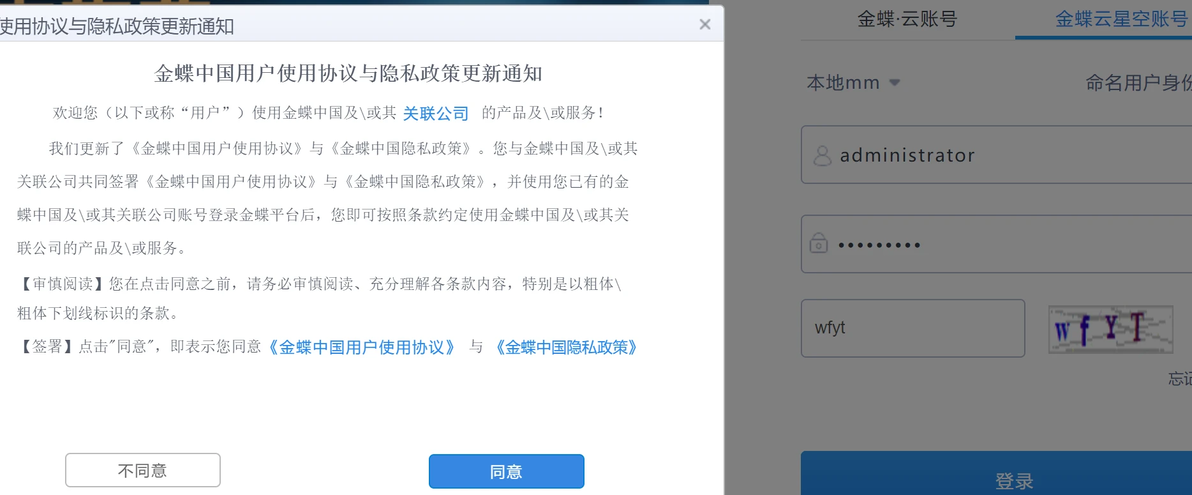Click the 登录 login button
The height and width of the screenshot is (495, 1192).
[x=996, y=473]
